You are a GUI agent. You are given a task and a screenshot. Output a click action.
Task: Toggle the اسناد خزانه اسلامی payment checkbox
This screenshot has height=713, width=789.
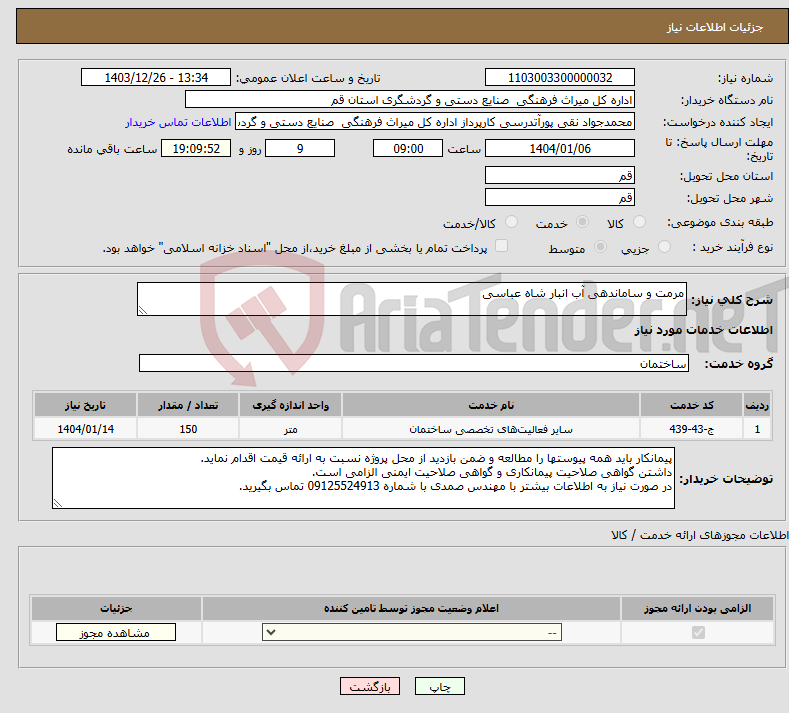click(501, 246)
